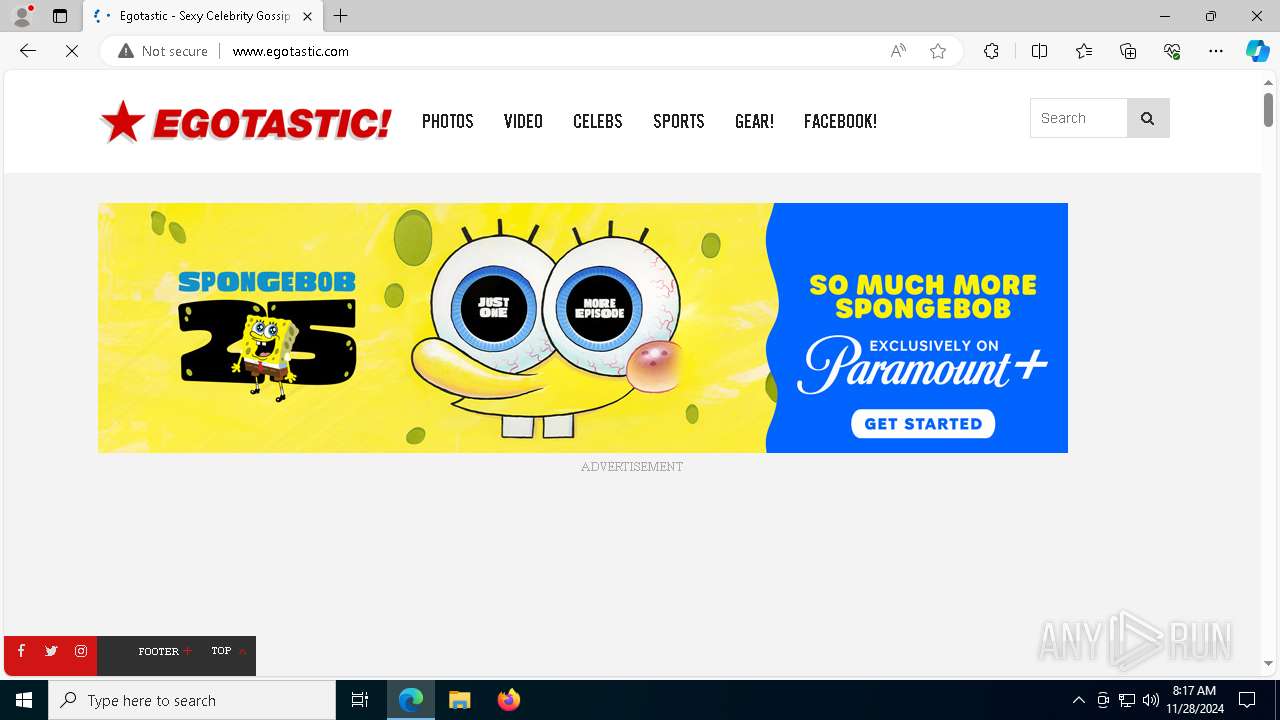
Task: Click the taskbar search box
Action: click(192, 700)
